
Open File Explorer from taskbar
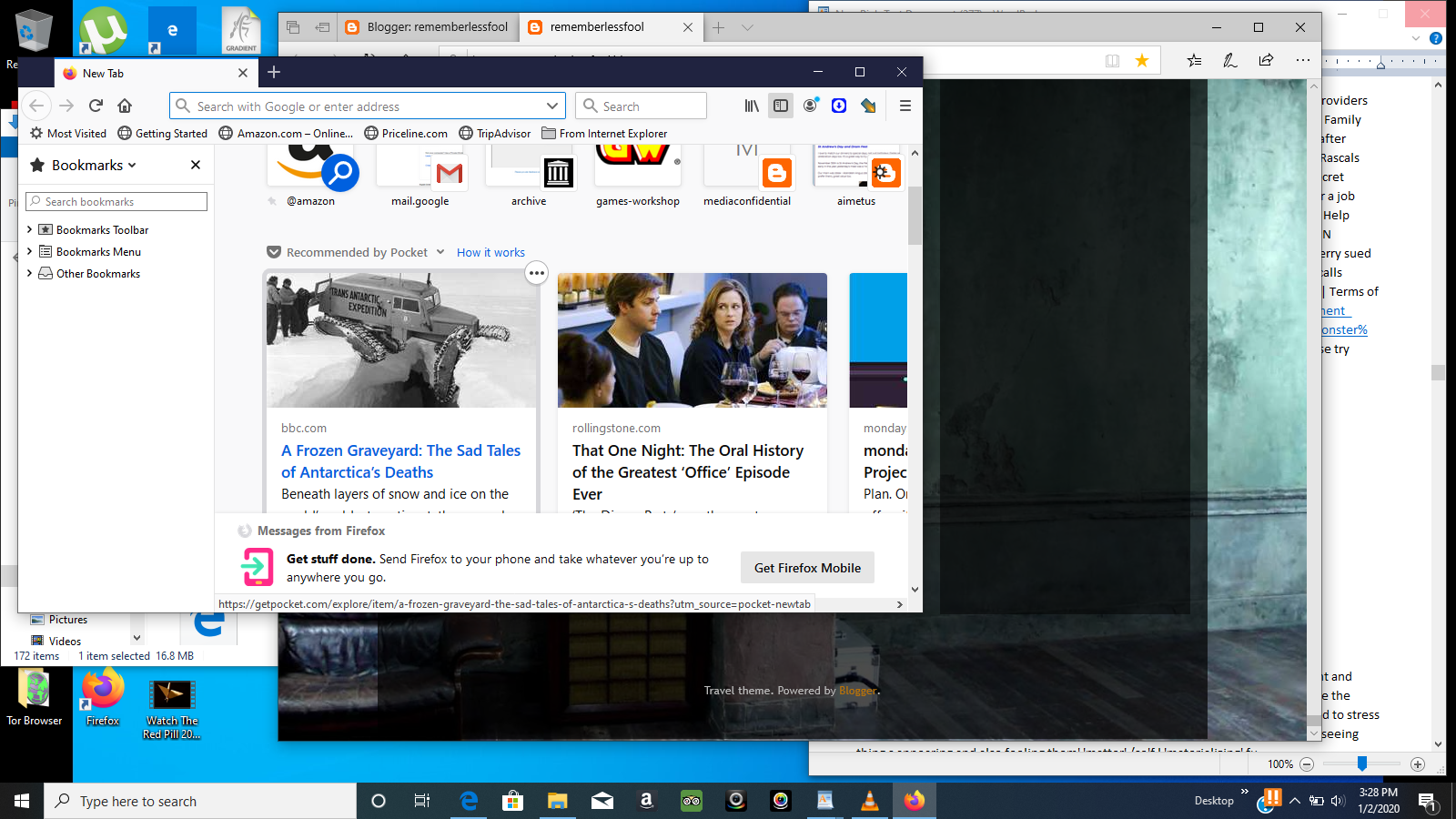coord(557,801)
